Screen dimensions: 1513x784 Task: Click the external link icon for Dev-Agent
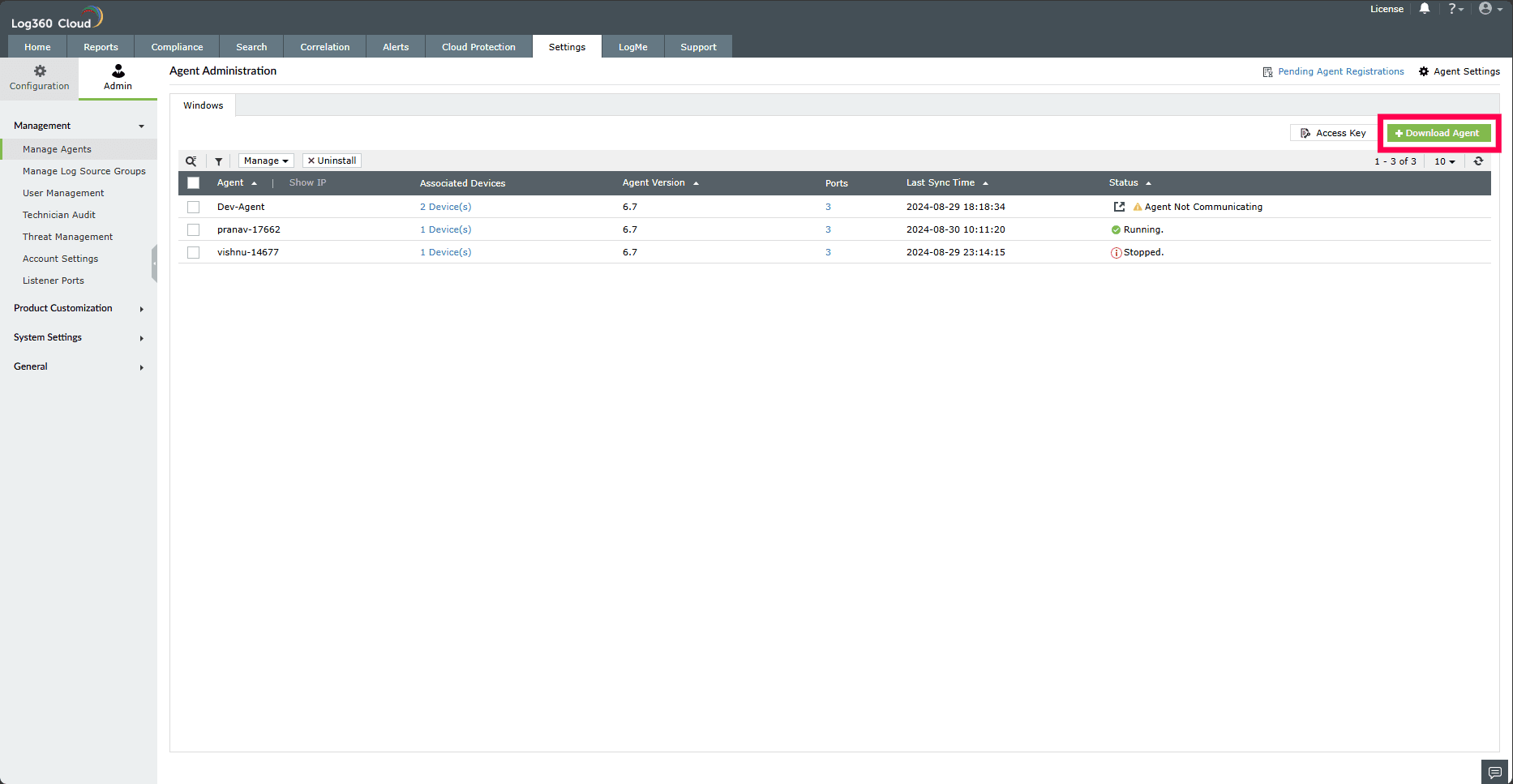point(1119,207)
